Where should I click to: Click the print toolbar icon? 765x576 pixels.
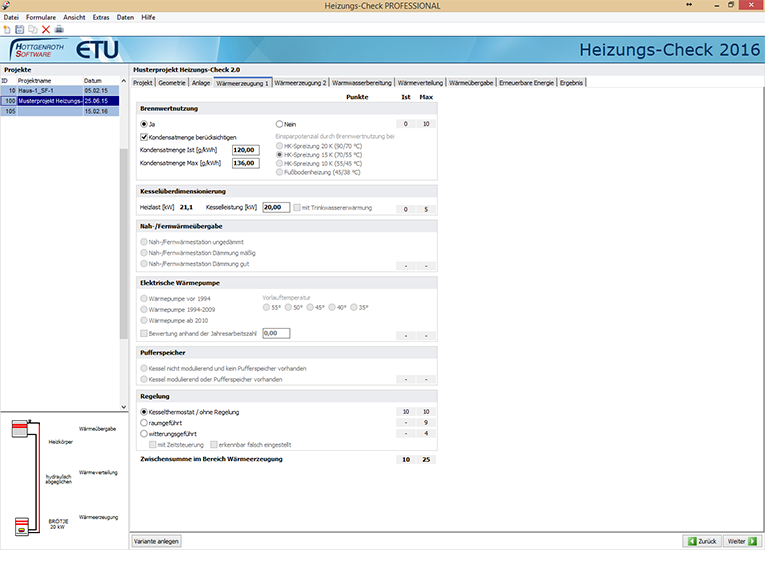pos(59,30)
